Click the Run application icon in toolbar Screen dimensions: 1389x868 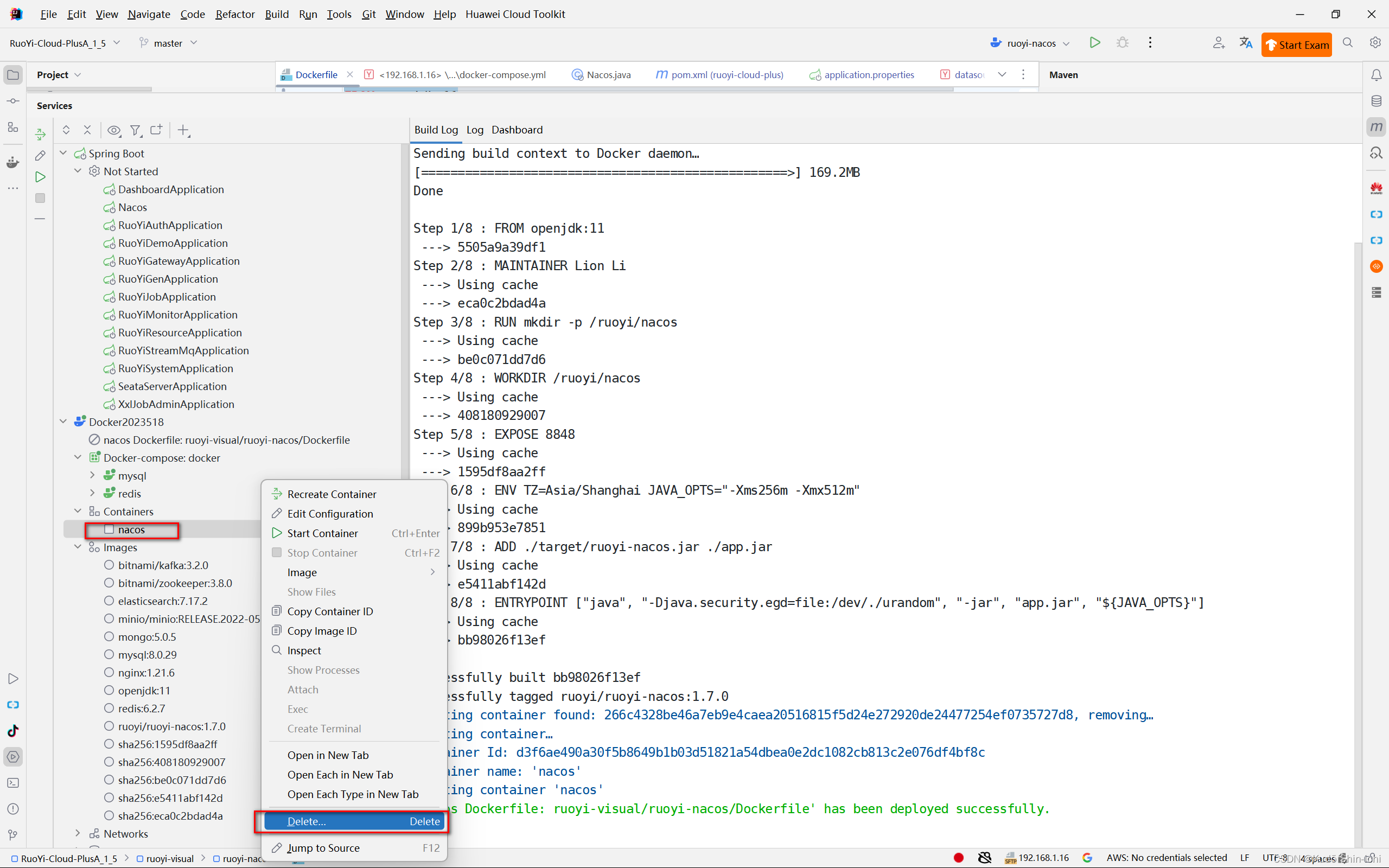tap(1096, 43)
